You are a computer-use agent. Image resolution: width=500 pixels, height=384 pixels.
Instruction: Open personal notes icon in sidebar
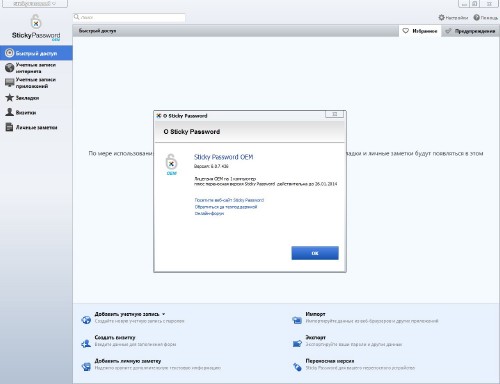[9, 127]
